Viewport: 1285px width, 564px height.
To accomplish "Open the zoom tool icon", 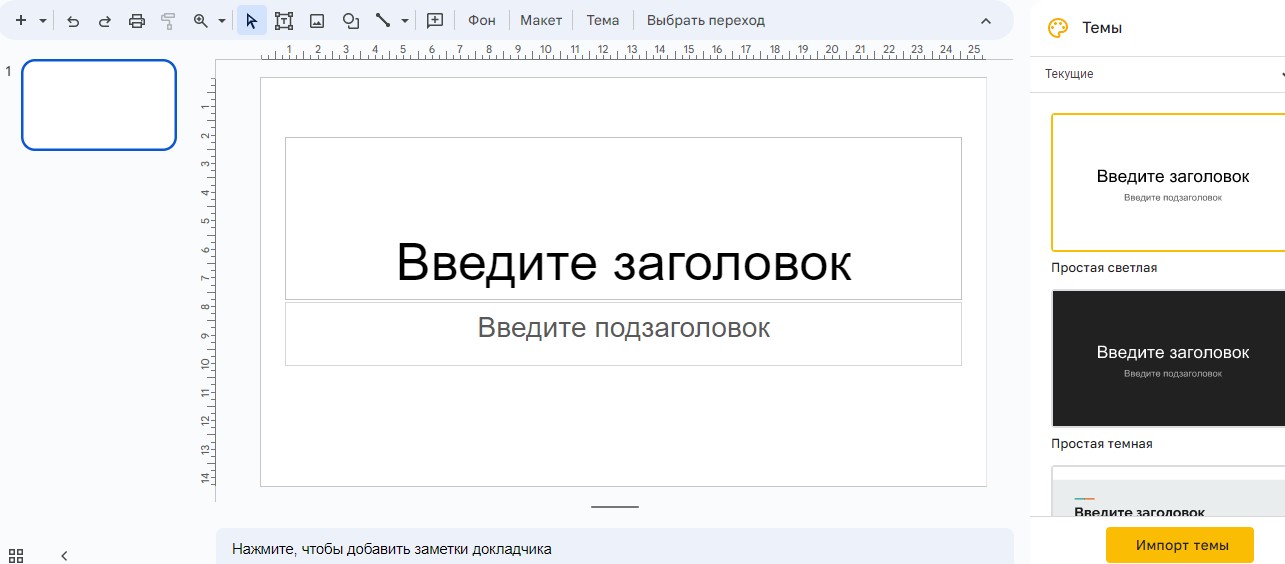I will point(200,20).
